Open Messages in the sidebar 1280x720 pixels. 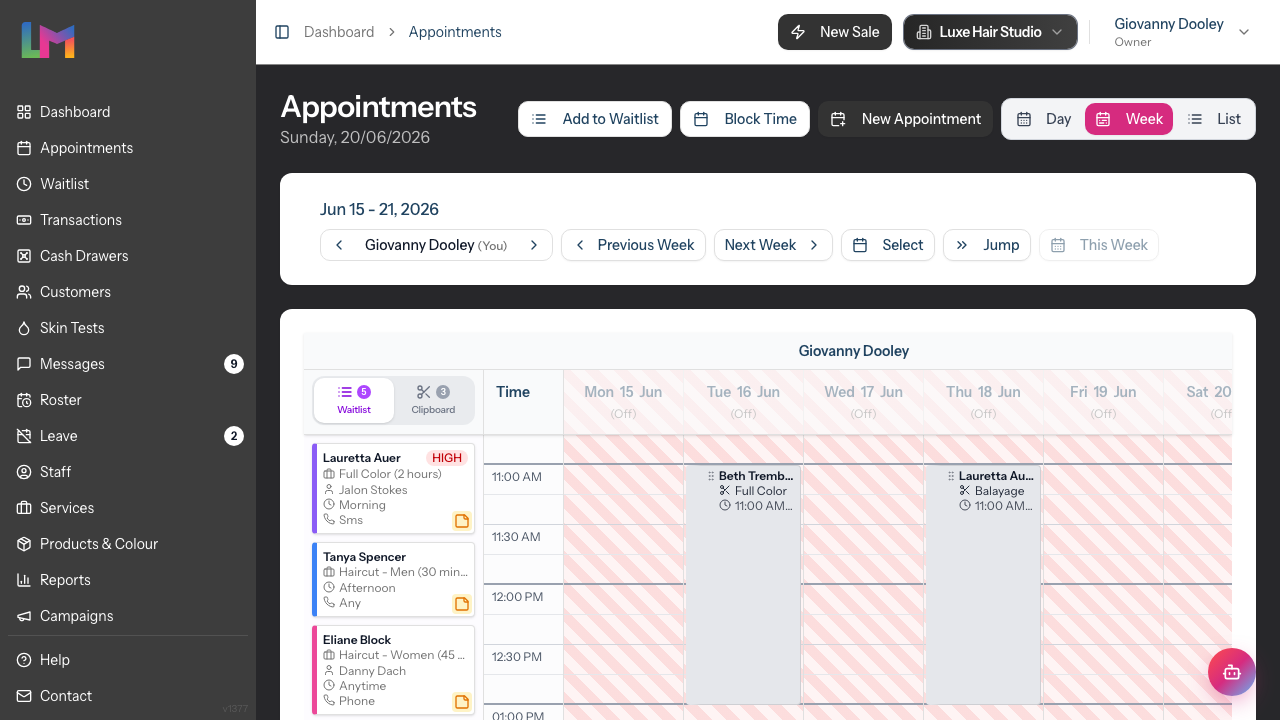click(128, 364)
